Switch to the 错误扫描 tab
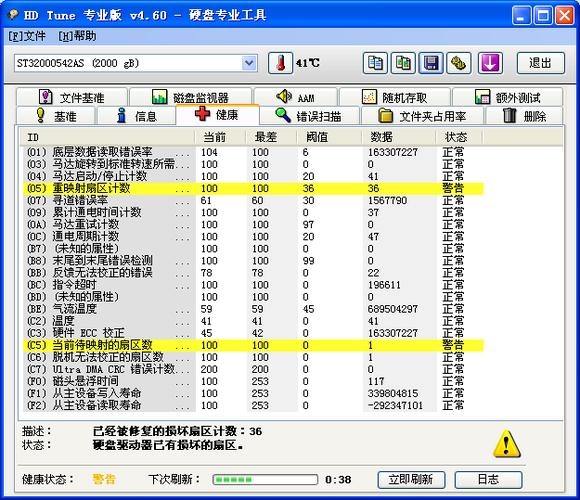The image size is (580, 500). (x=309, y=116)
